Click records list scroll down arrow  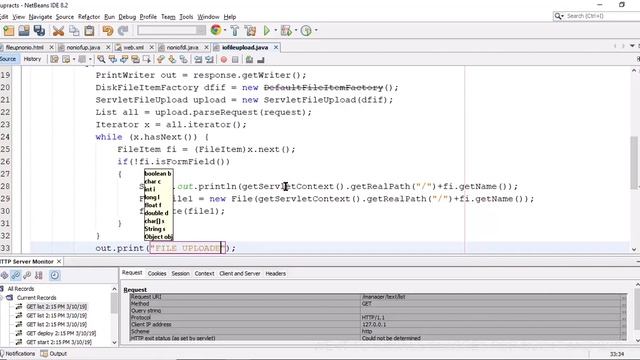[x=114, y=343]
